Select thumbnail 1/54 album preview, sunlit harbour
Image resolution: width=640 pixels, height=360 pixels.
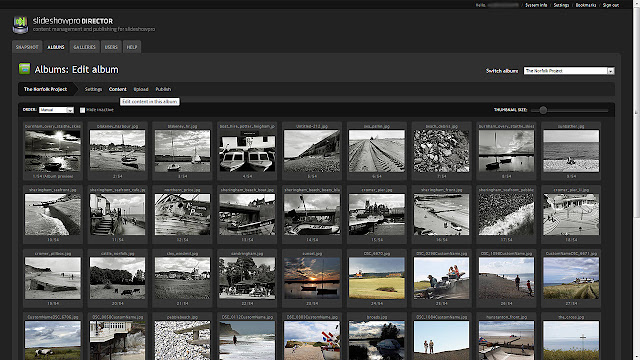[53, 151]
